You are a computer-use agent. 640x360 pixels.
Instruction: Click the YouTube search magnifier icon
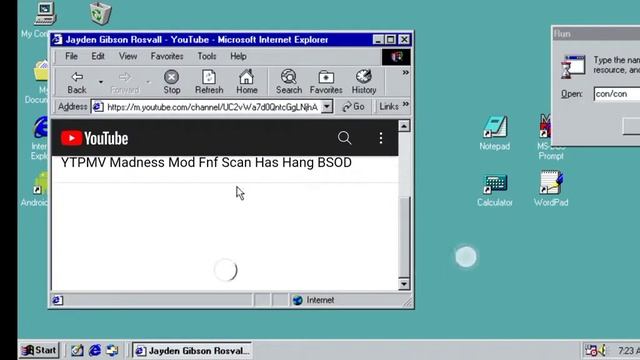tap(344, 138)
